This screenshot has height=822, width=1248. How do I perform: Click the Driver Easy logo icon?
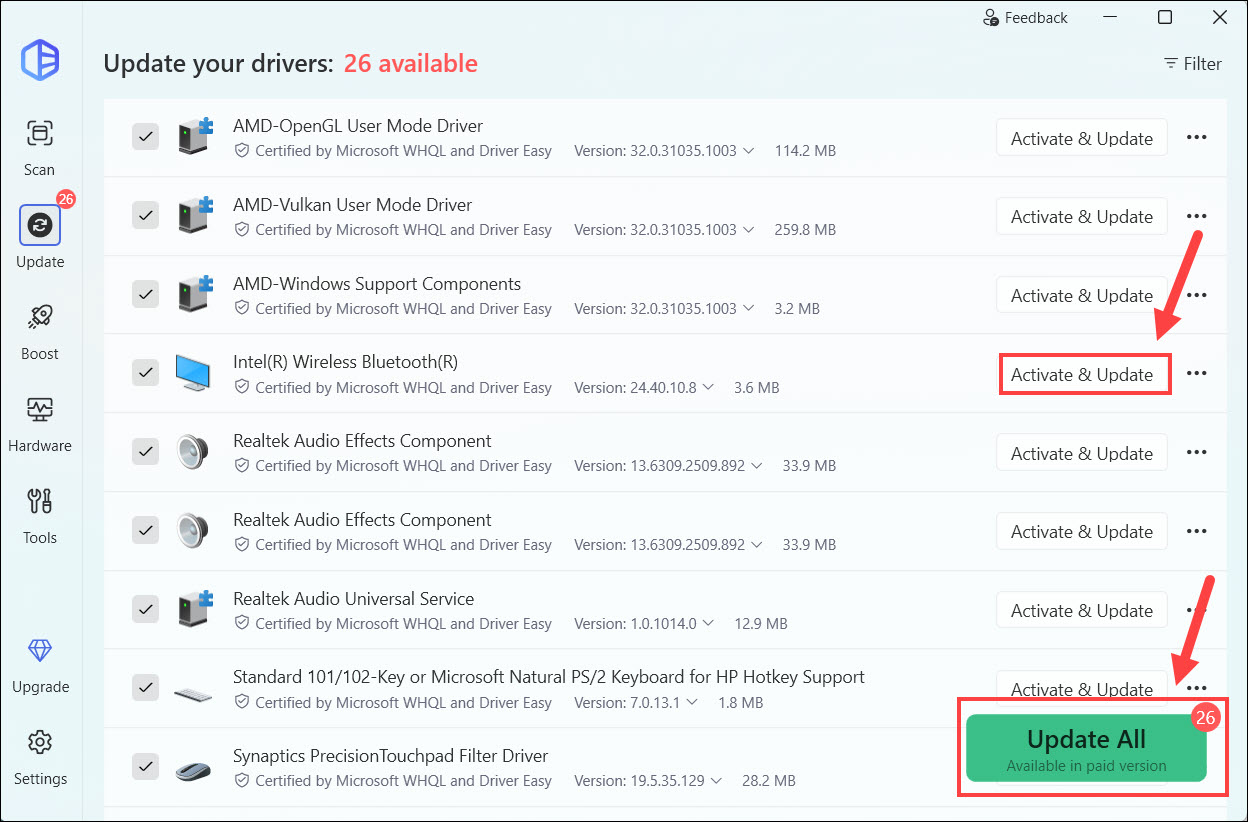click(40, 59)
